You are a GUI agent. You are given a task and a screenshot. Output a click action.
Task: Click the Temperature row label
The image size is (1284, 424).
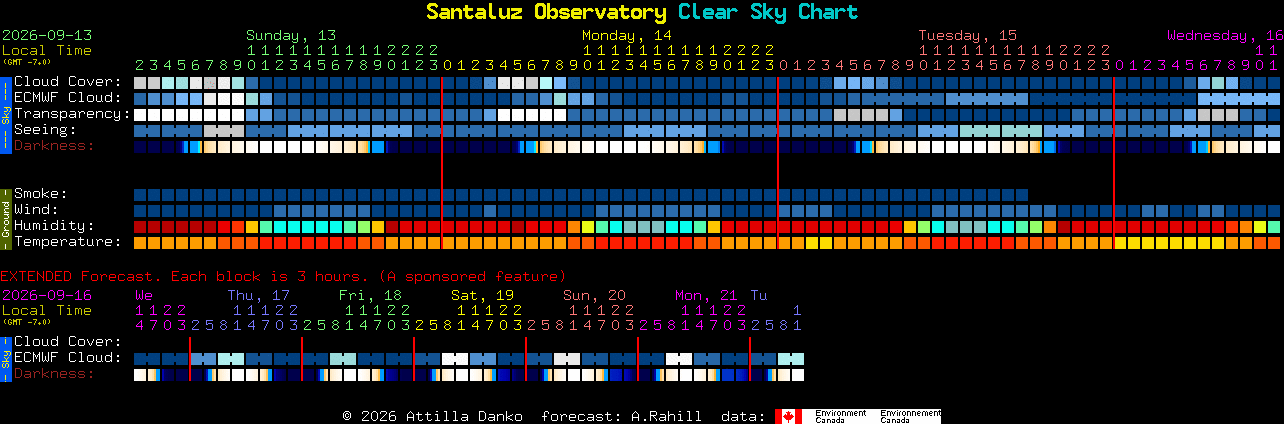tap(68, 241)
